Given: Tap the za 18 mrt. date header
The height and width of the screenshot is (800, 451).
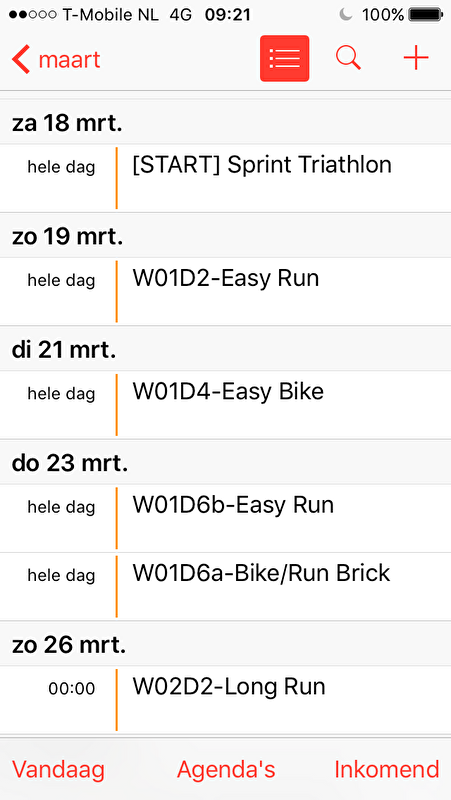Looking at the screenshot, I should pyautogui.click(x=67, y=123).
